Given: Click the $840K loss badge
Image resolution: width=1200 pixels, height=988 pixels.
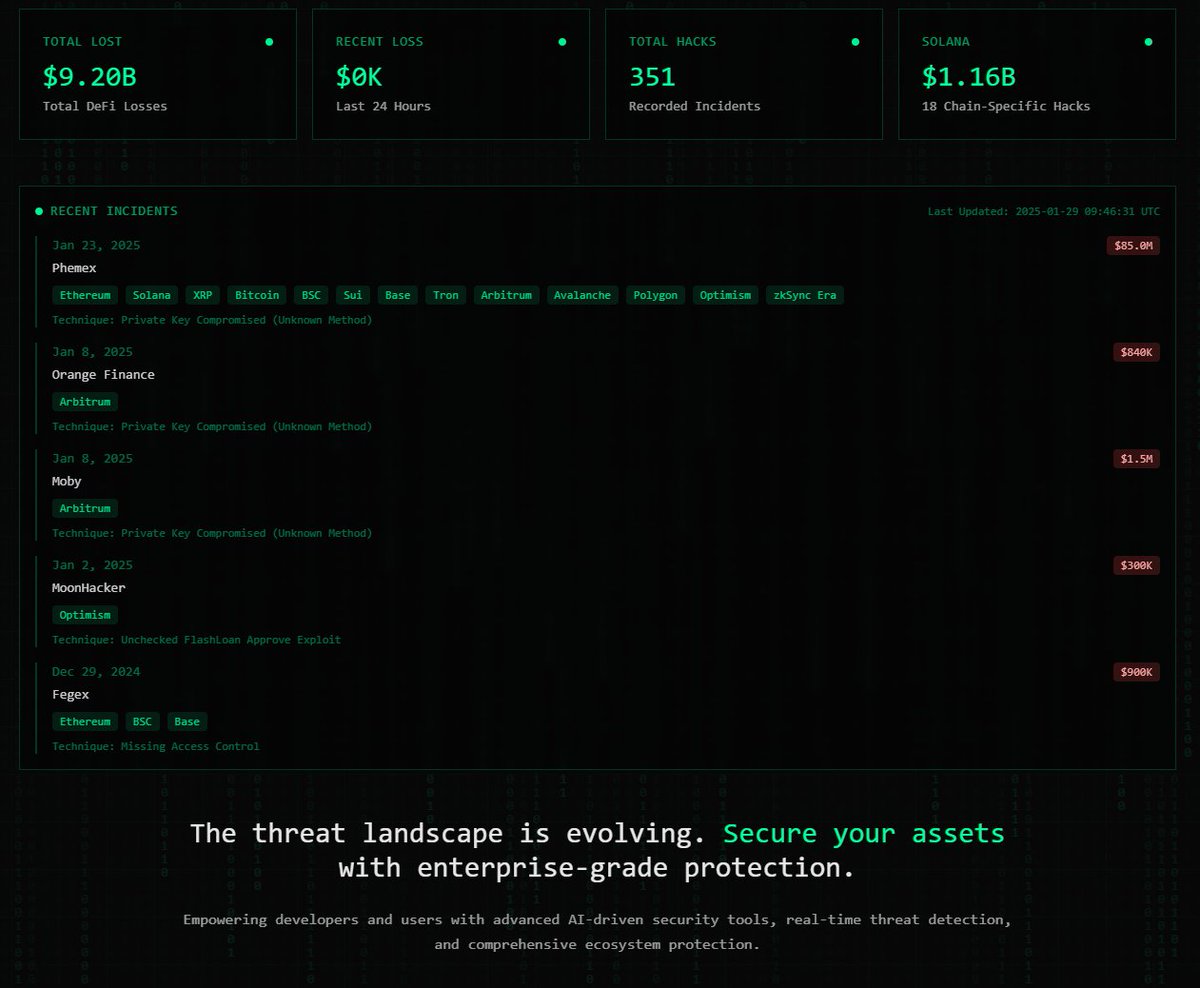Looking at the screenshot, I should pyautogui.click(x=1136, y=352).
